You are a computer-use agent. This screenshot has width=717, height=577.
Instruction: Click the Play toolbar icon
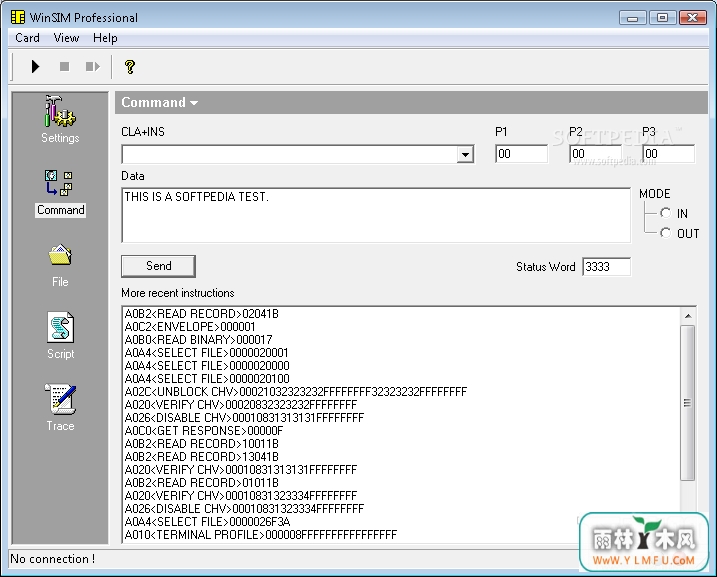[35, 67]
